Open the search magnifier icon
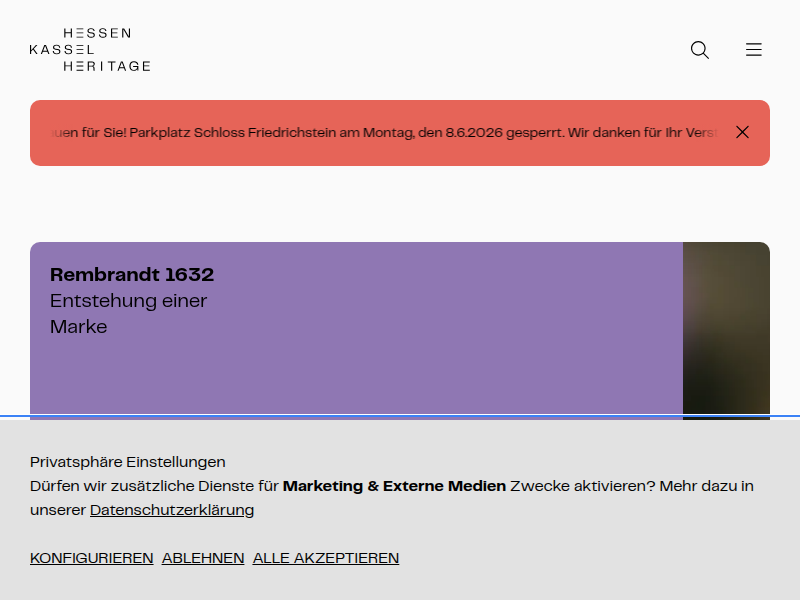Image resolution: width=800 pixels, height=600 pixels. [699, 50]
